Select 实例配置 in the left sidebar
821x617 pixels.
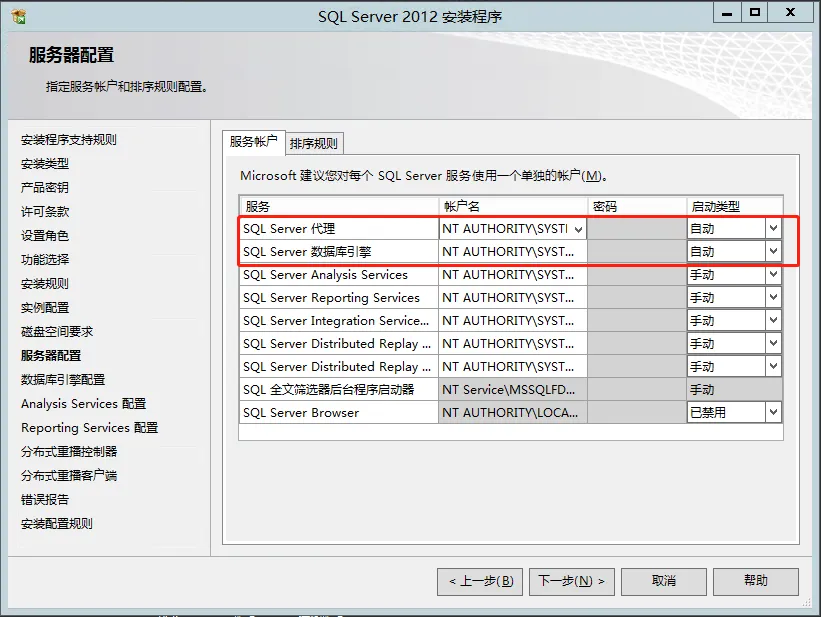pos(47,310)
